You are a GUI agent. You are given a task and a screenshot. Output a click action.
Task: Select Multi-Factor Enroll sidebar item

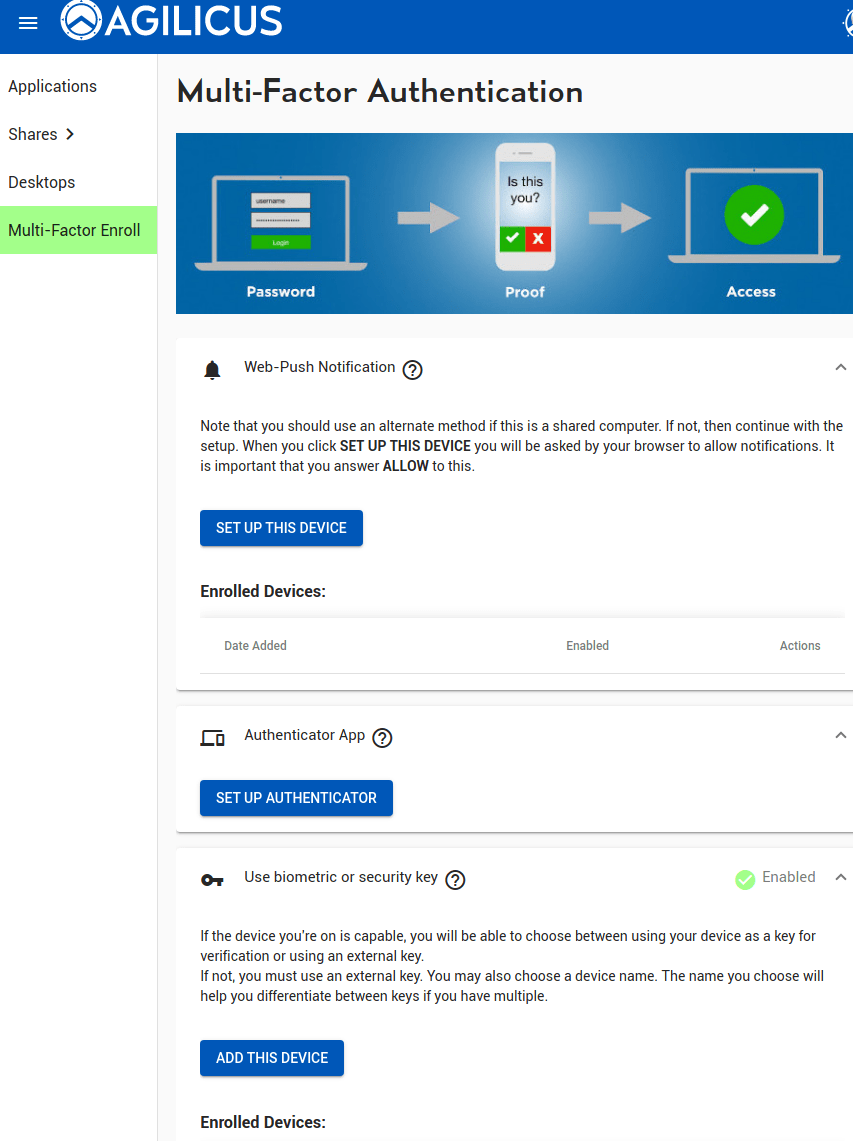pos(74,230)
